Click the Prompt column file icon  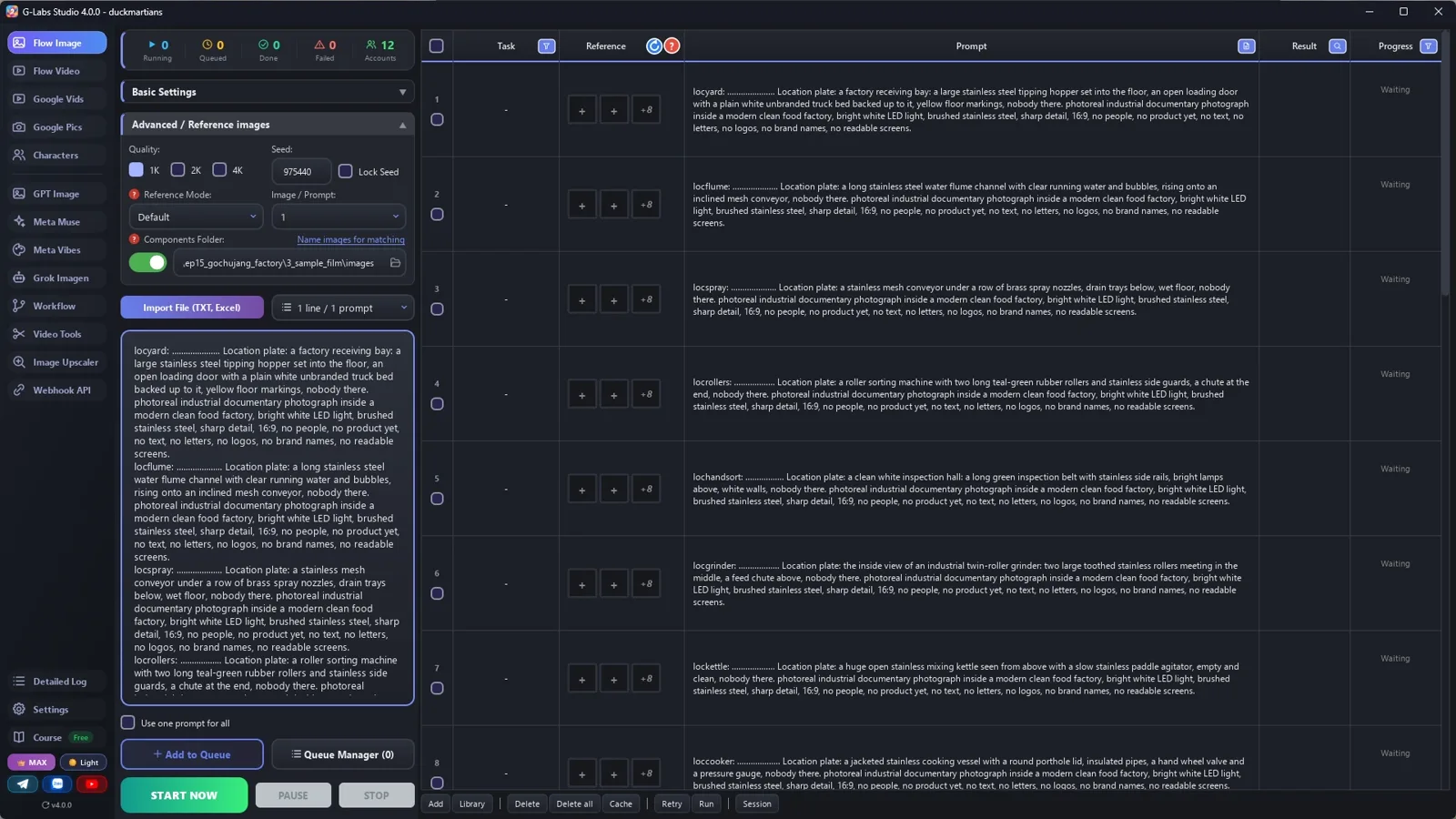pos(1246,46)
